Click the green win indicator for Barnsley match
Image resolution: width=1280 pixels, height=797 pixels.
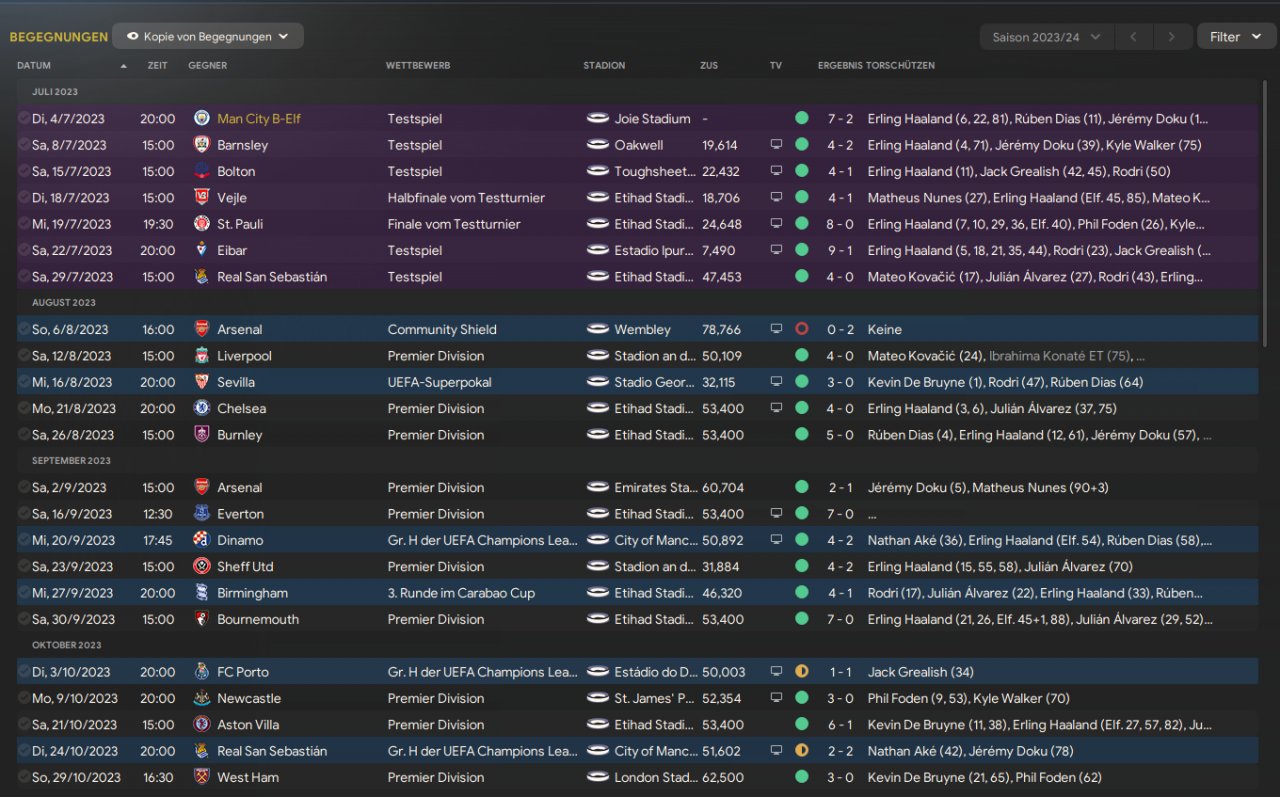coord(801,145)
